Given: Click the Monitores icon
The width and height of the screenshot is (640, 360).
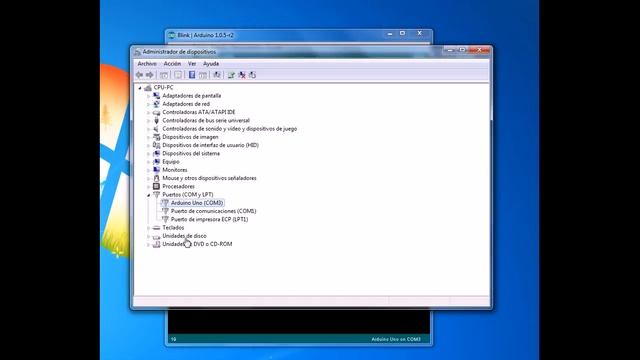Looking at the screenshot, I should click(156, 170).
